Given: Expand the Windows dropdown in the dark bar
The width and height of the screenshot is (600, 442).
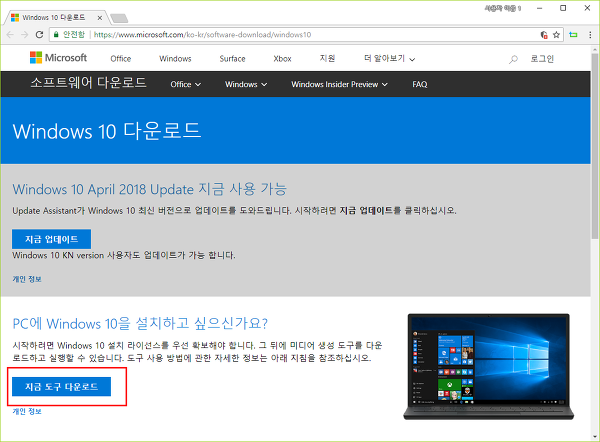Looking at the screenshot, I should pos(246,84).
